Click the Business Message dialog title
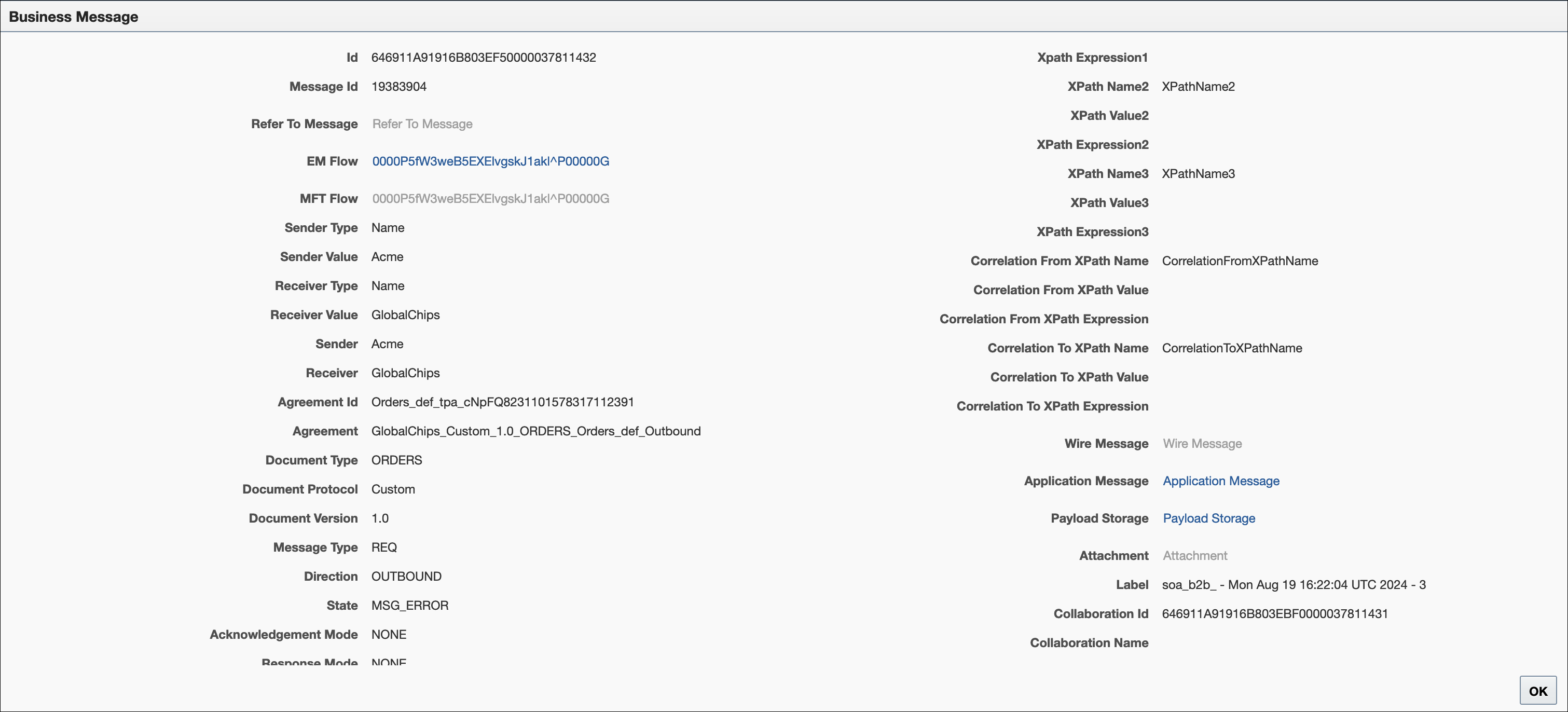This screenshot has height=712, width=1568. click(73, 17)
